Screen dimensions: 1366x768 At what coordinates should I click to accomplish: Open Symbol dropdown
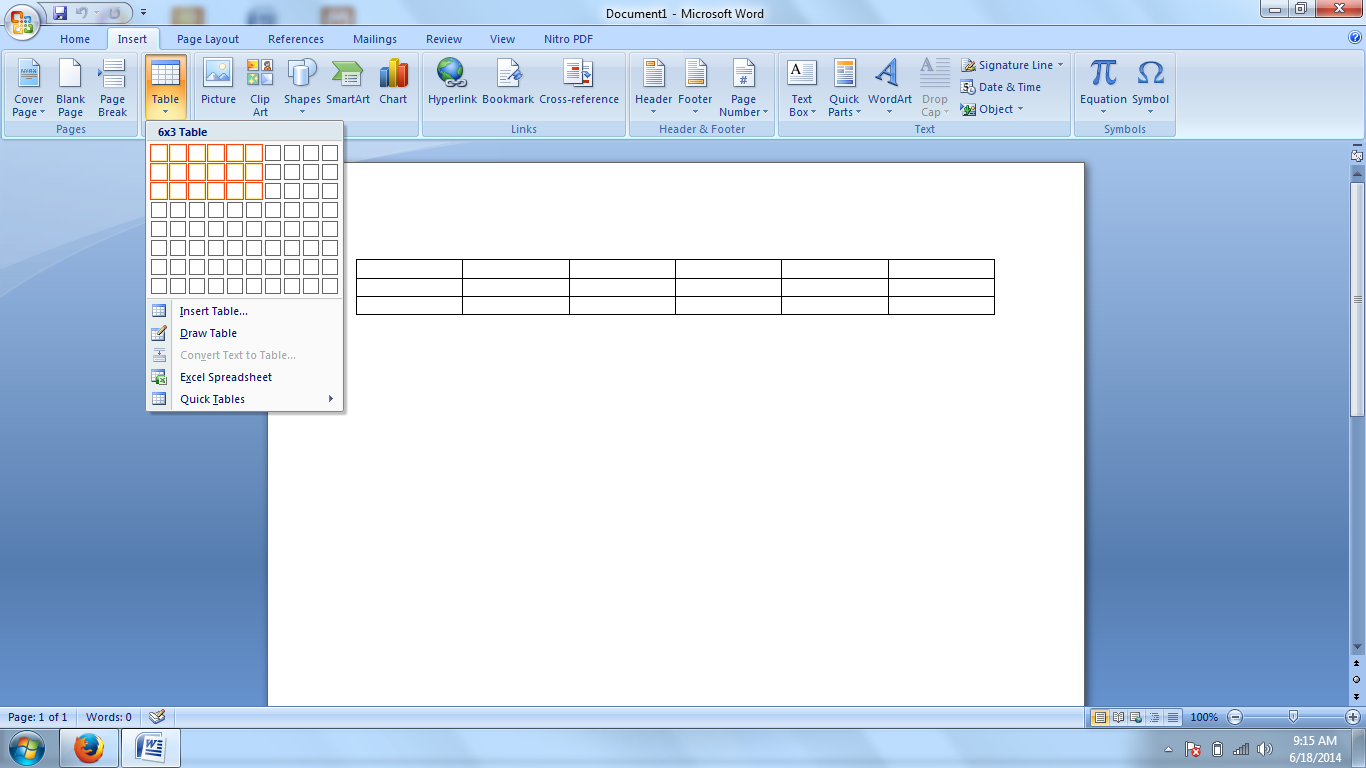tap(1150, 88)
